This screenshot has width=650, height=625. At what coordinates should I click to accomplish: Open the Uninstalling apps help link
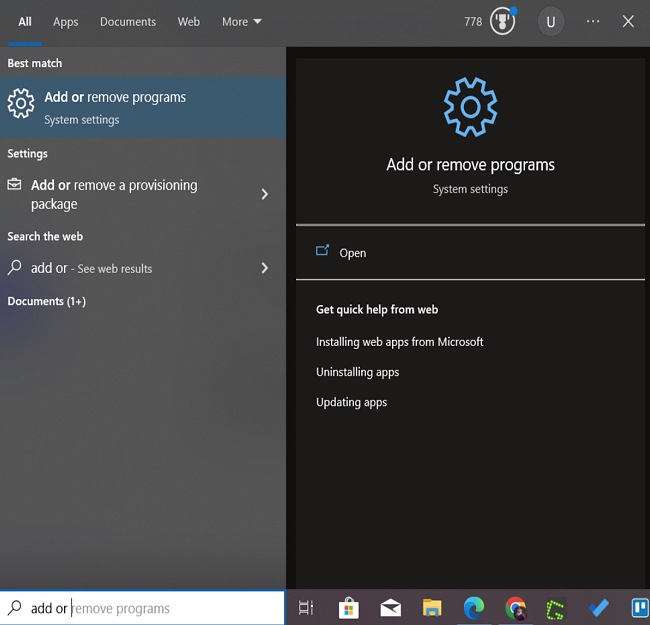coord(357,372)
